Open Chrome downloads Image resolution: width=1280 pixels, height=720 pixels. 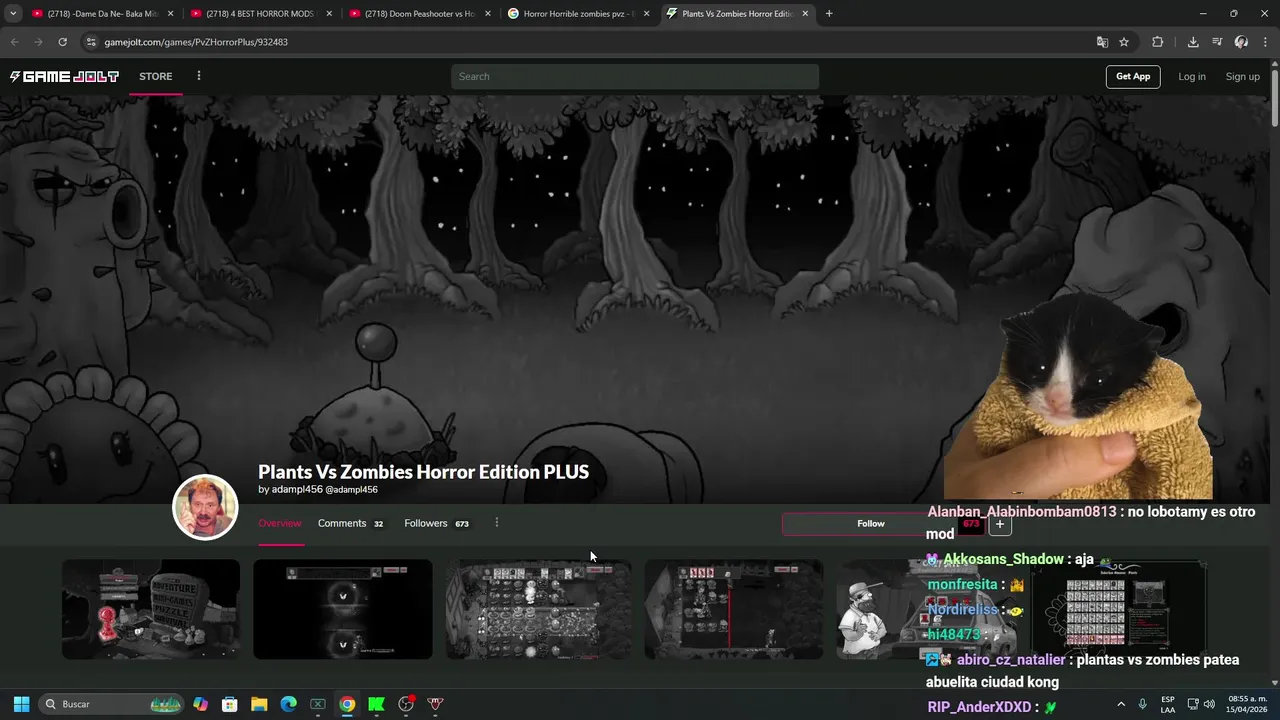pyautogui.click(x=1193, y=42)
